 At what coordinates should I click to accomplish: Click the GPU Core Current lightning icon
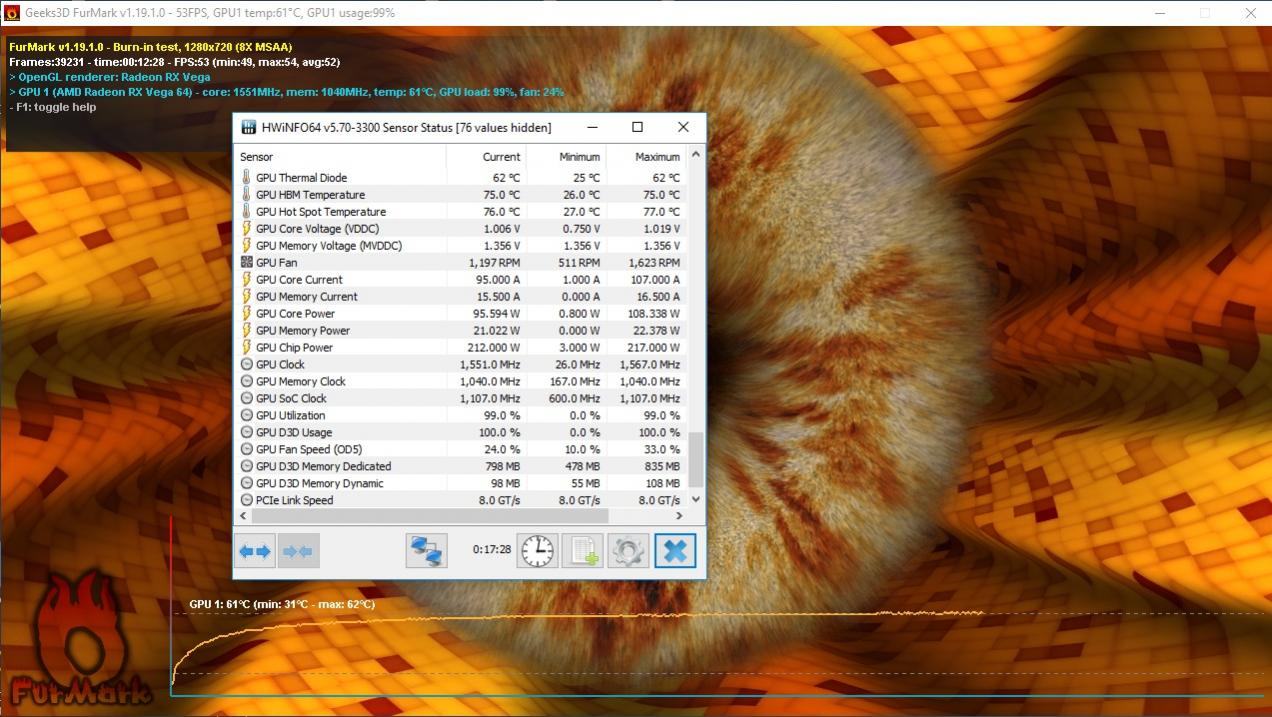click(x=246, y=279)
